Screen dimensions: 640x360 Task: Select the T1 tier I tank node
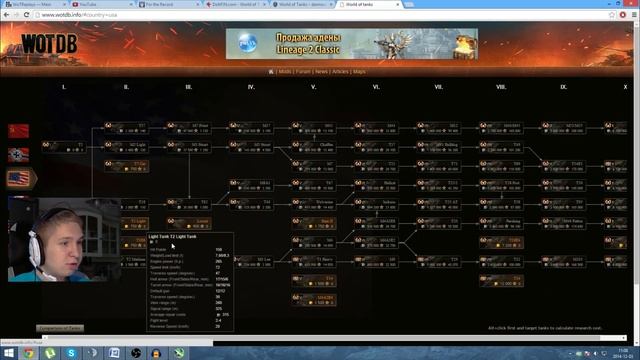click(x=64, y=147)
